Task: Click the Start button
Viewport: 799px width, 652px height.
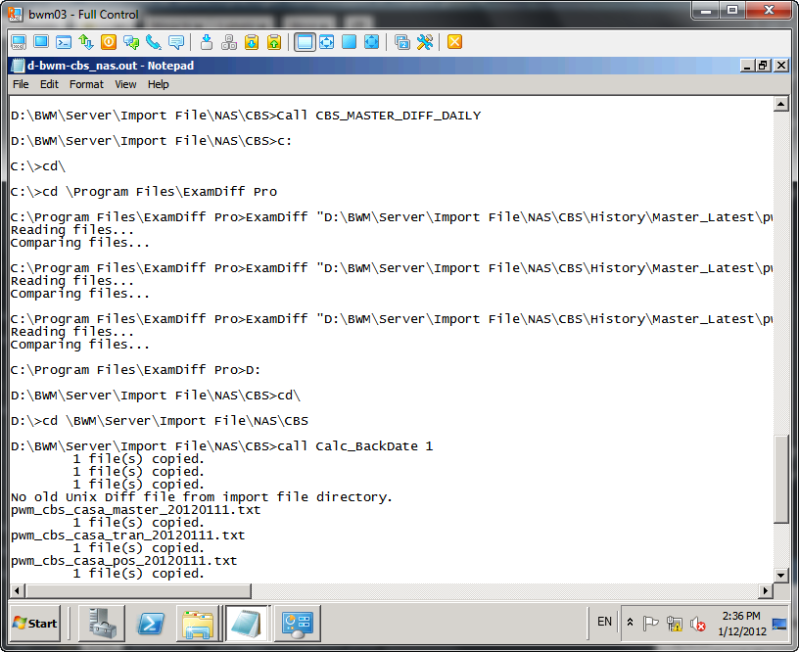Action: 35,623
